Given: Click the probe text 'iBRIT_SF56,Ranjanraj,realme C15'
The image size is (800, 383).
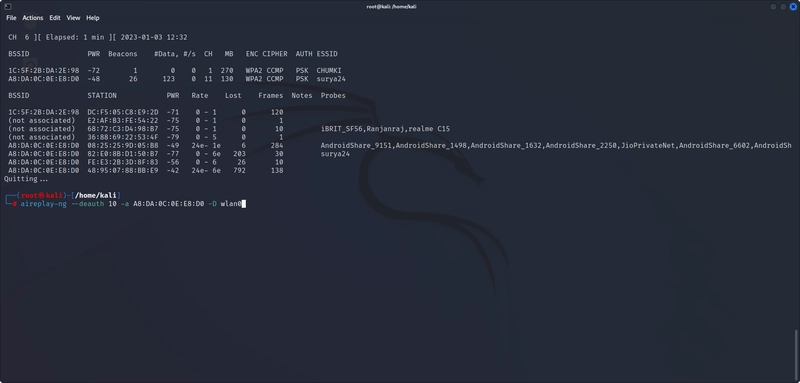Looking at the screenshot, I should [x=385, y=129].
